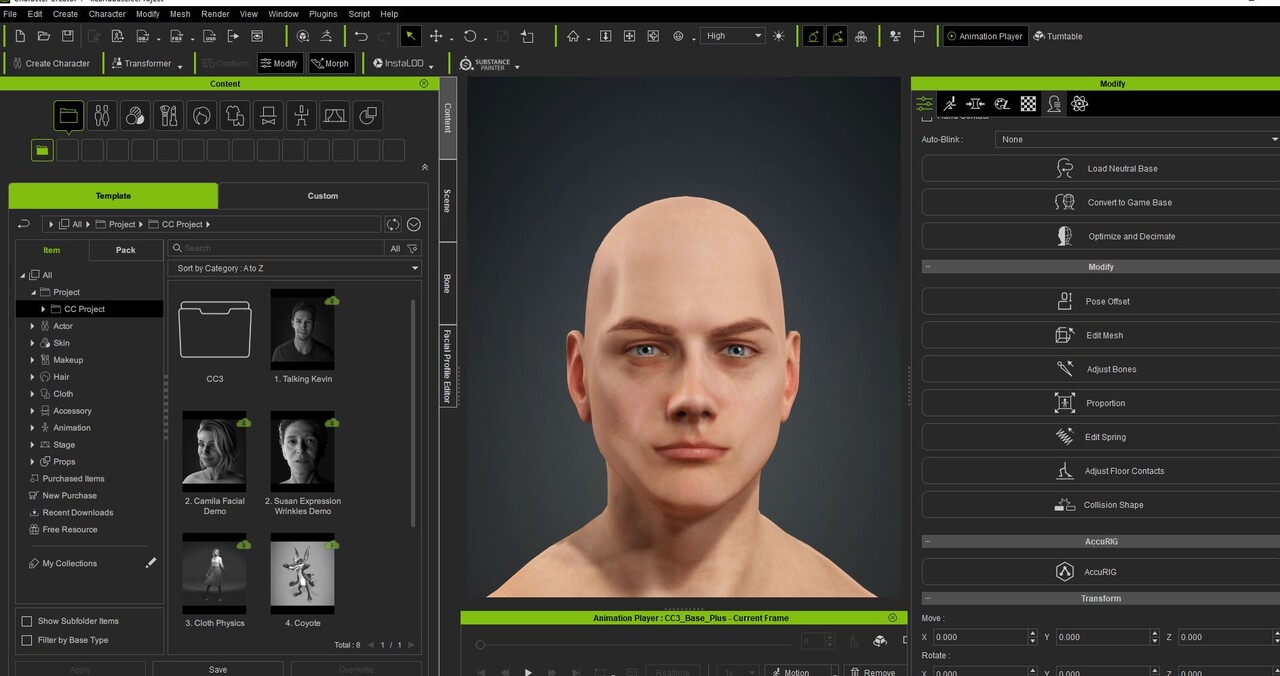
Task: Enable Show Subfolder Items
Action: click(27, 621)
